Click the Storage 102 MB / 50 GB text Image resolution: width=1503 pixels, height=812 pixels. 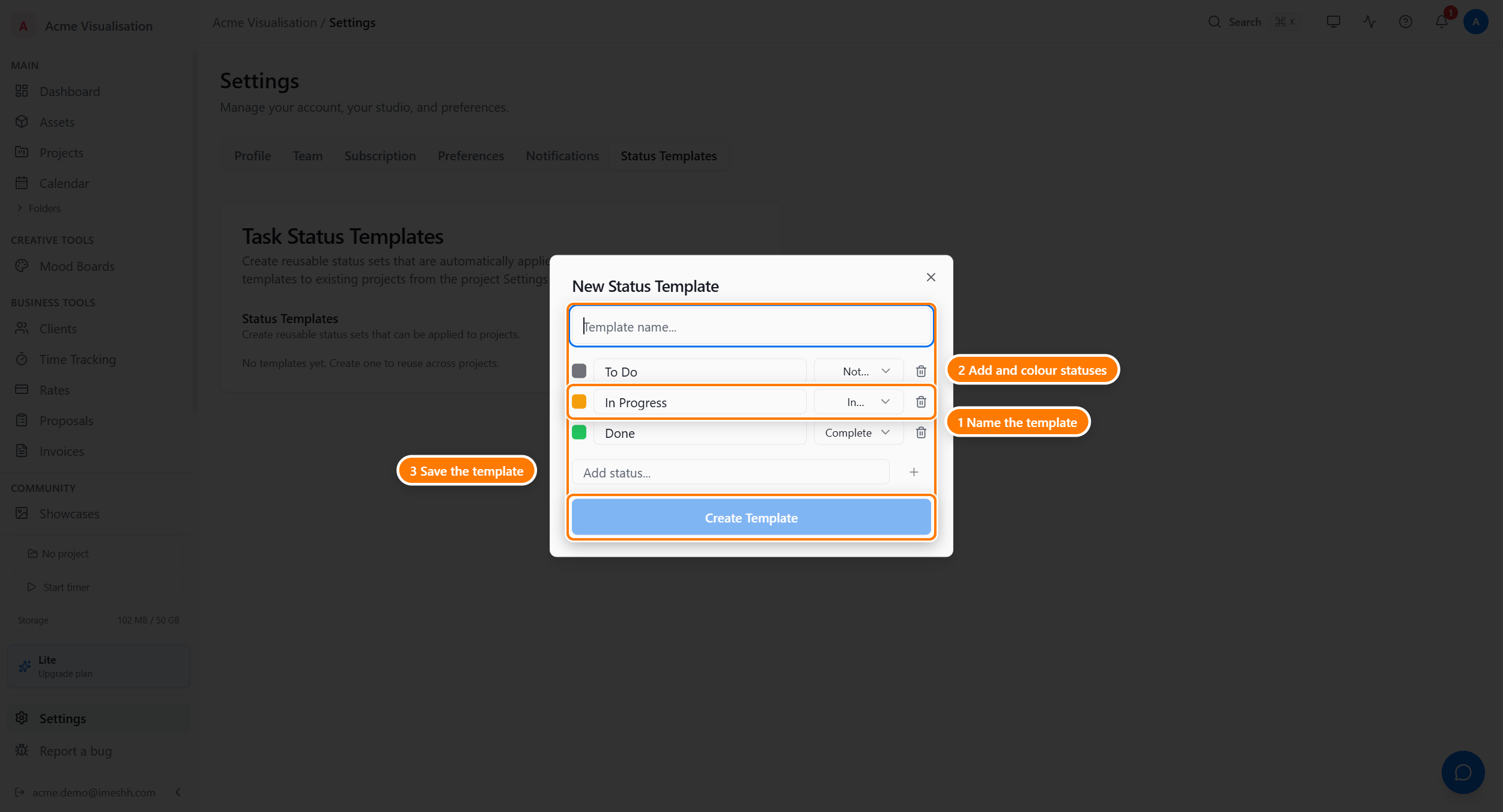(x=99, y=620)
